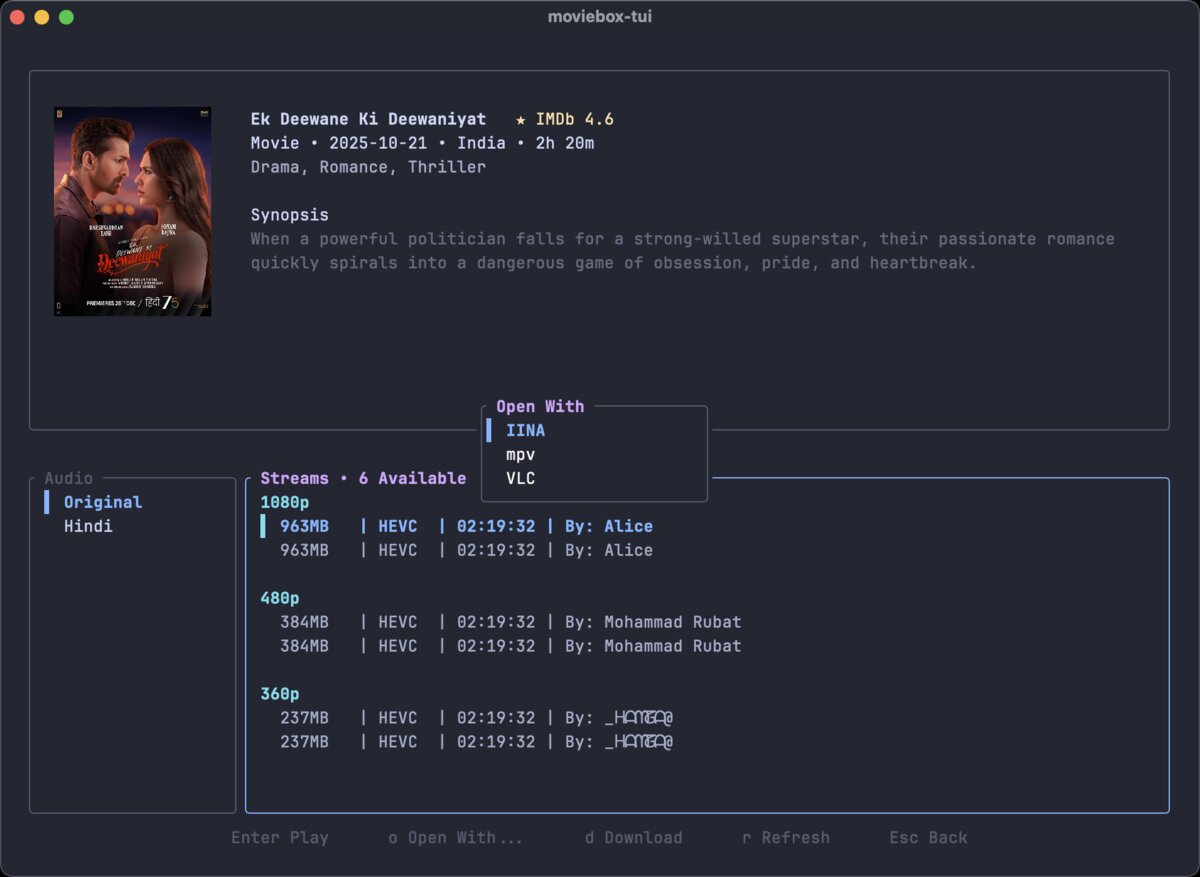Click the Streams 6 Available panel title
This screenshot has height=877, width=1200.
(363, 478)
